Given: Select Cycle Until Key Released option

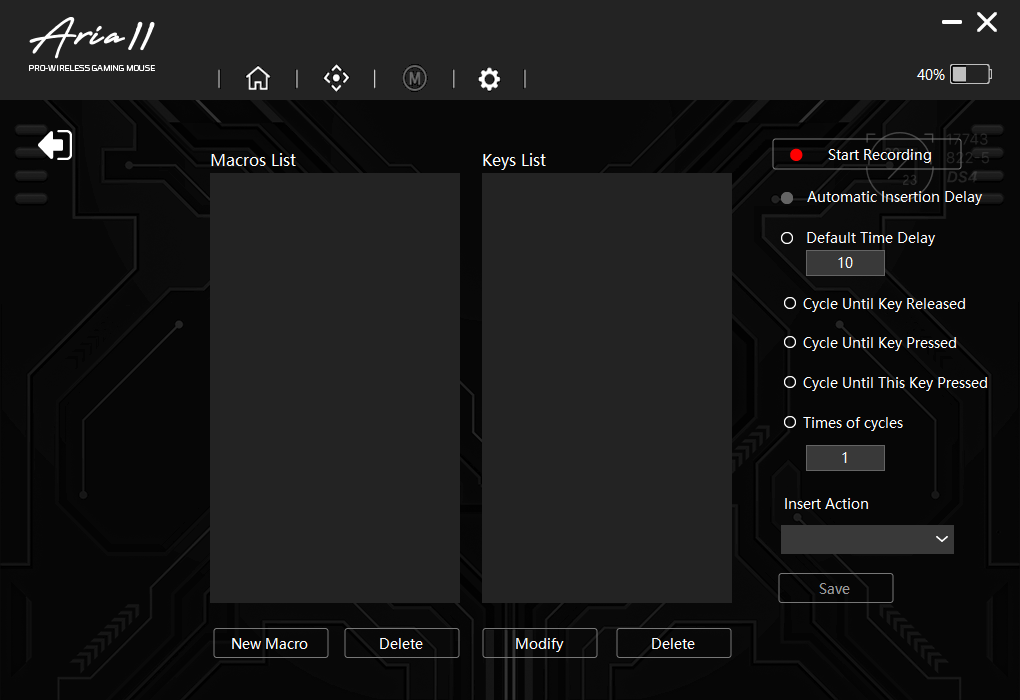Looking at the screenshot, I should tap(790, 303).
